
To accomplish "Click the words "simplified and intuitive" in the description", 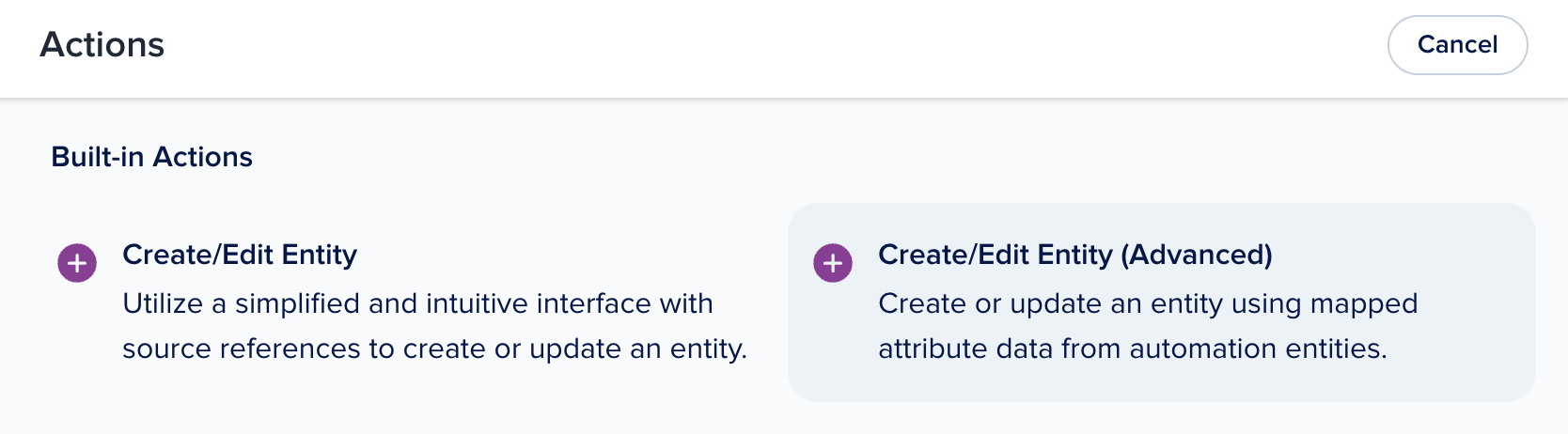I will (383, 303).
